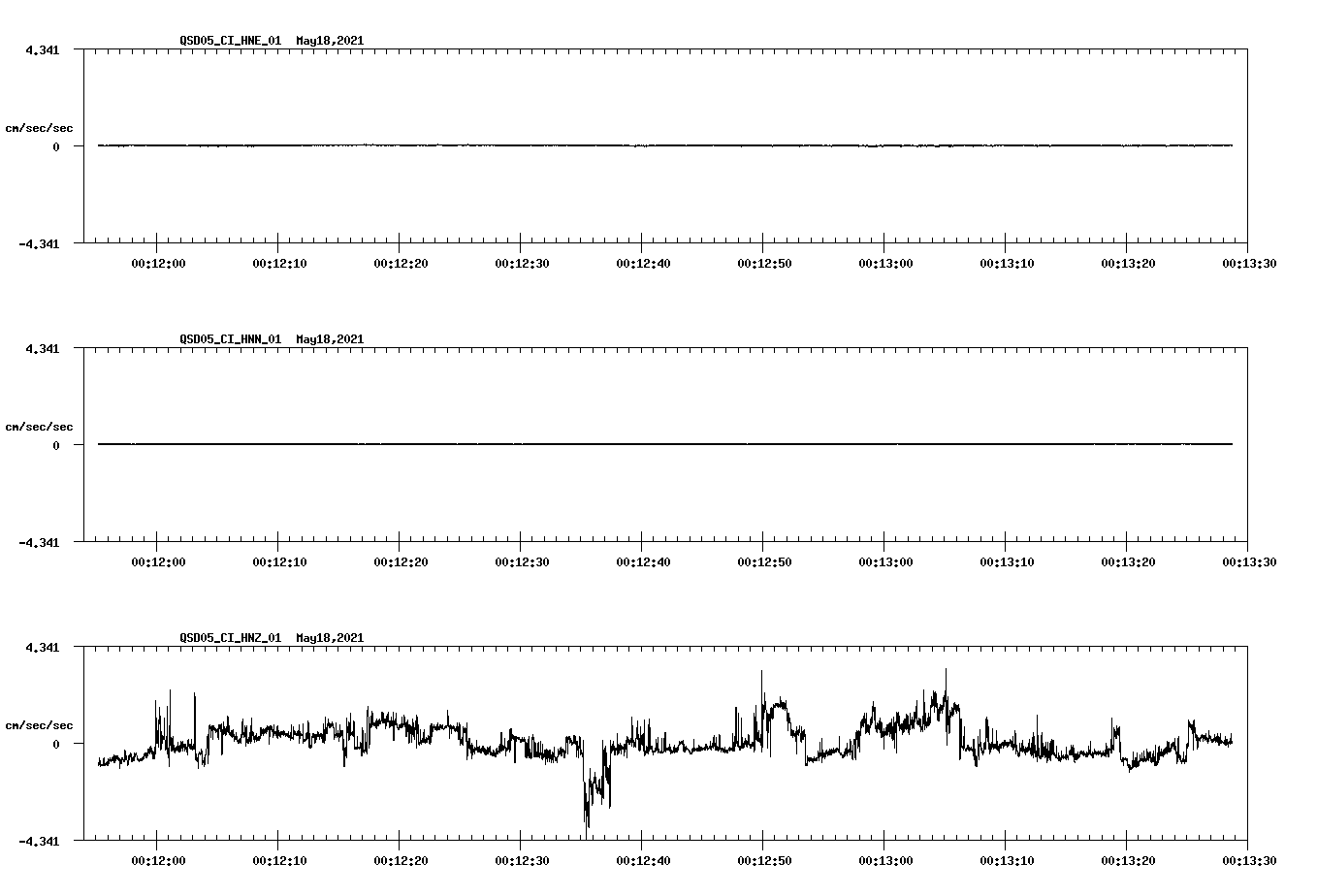Click the zero baseline label on HNN plot
Image resolution: width=1317 pixels, height=896 pixels.
point(60,444)
